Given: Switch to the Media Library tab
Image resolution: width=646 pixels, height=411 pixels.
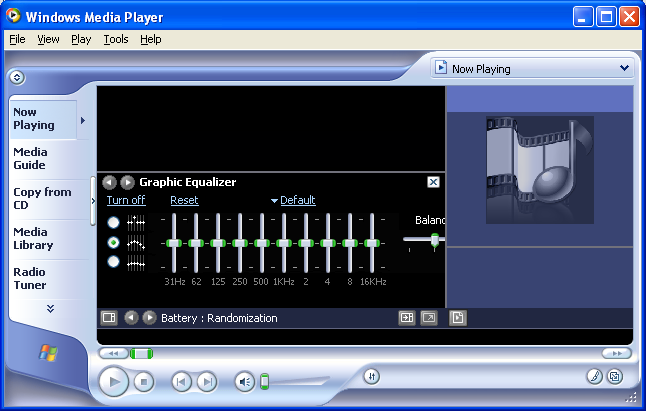Looking at the screenshot, I should pos(33,238).
